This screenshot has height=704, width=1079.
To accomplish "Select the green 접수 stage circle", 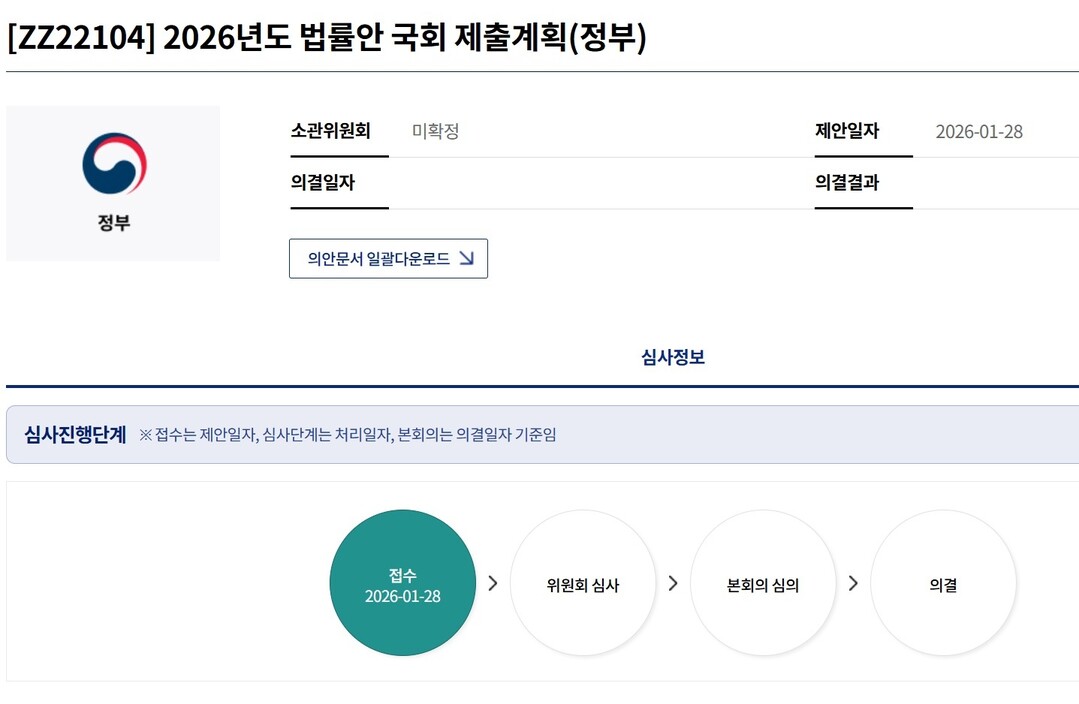I will pyautogui.click(x=402, y=584).
